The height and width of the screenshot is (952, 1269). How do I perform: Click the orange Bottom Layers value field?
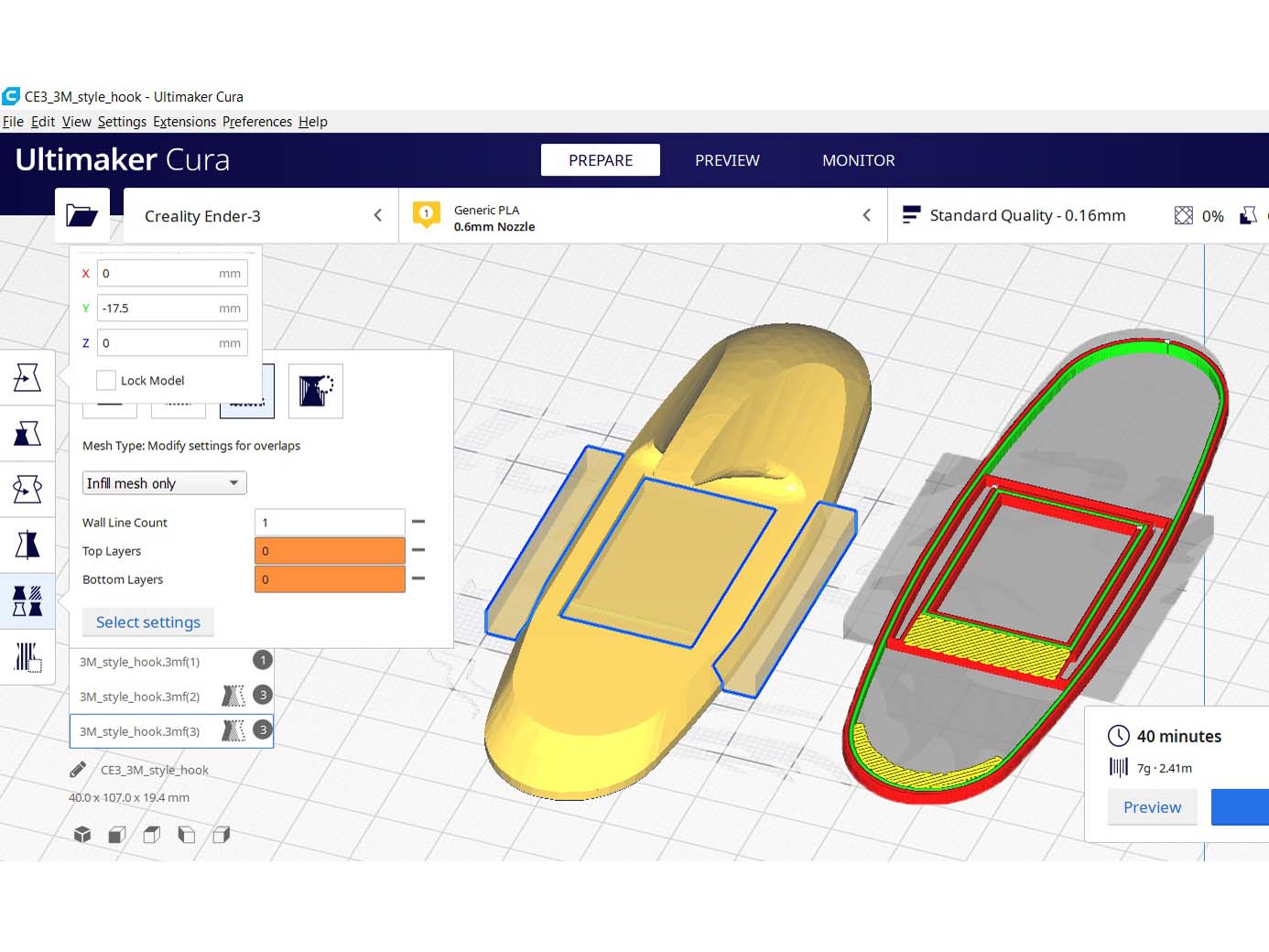330,579
